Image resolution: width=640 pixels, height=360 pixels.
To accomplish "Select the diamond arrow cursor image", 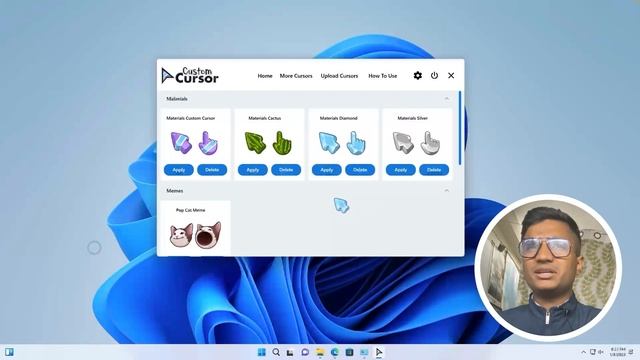I will [329, 143].
